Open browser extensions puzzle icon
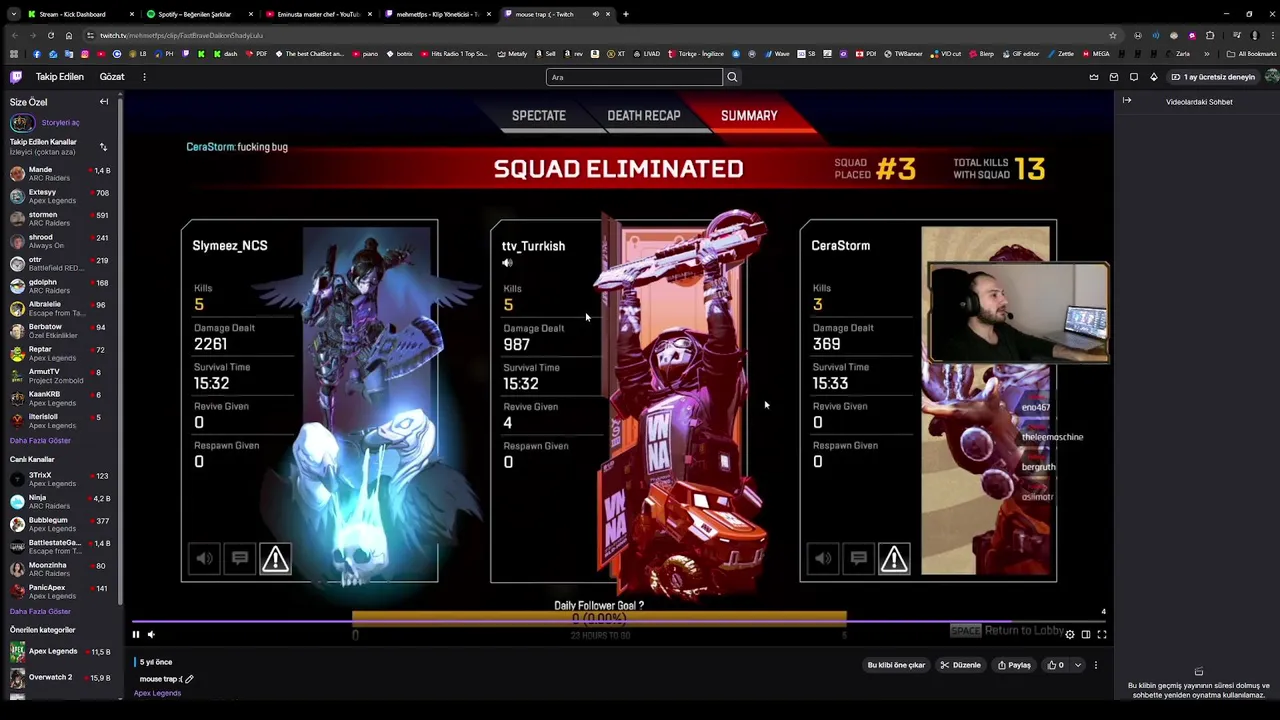Screen dimensions: 1280x720 click(x=1209, y=35)
